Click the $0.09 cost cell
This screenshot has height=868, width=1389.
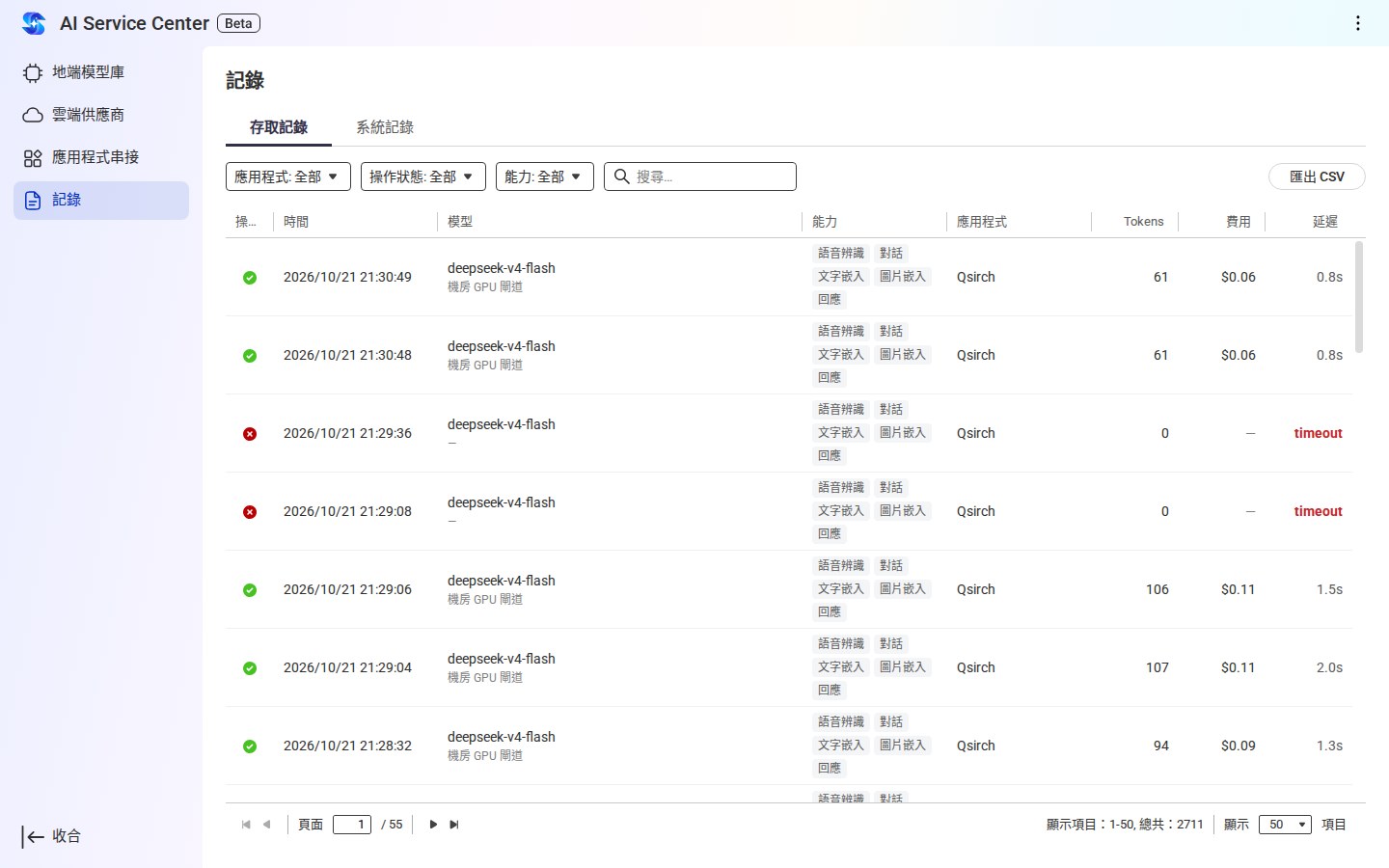coord(1239,746)
